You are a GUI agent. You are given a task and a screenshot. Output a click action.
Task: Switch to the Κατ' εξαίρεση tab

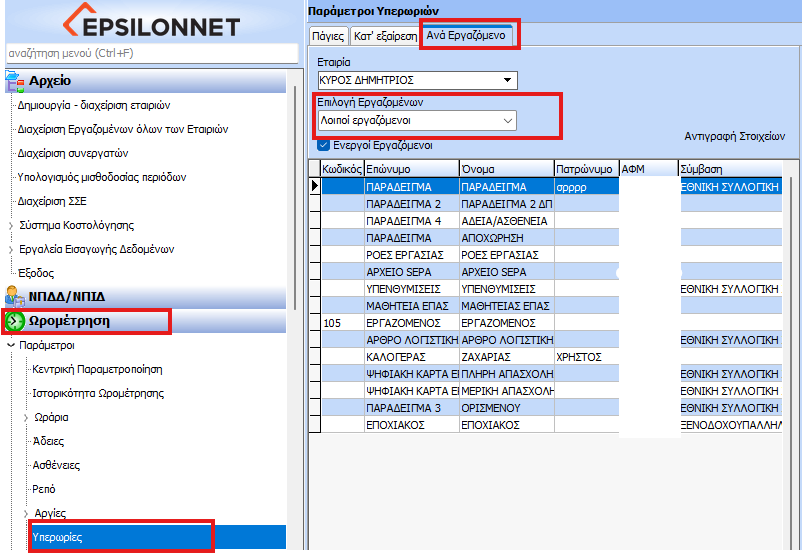386,36
